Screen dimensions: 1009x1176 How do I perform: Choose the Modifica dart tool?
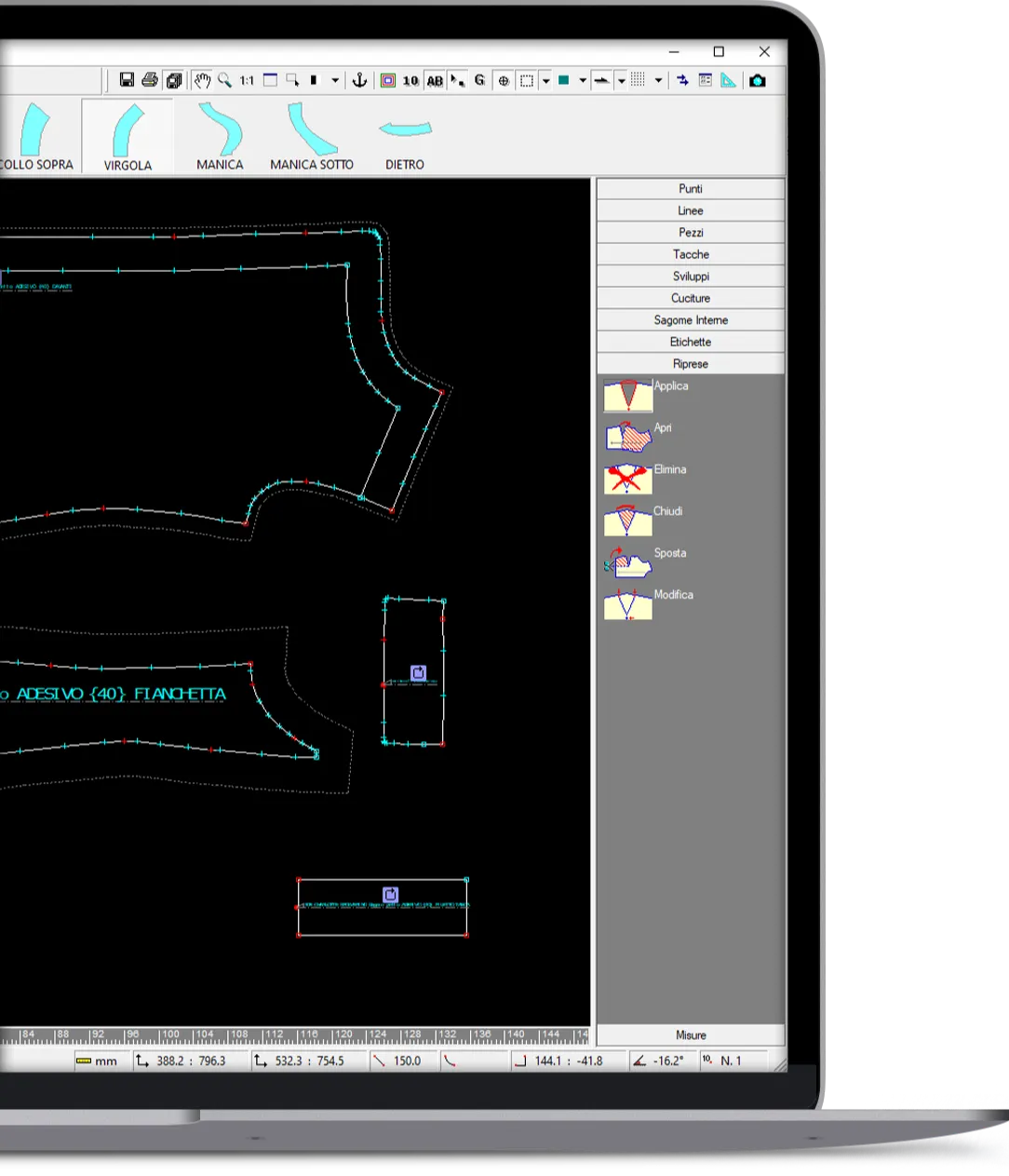click(x=628, y=605)
